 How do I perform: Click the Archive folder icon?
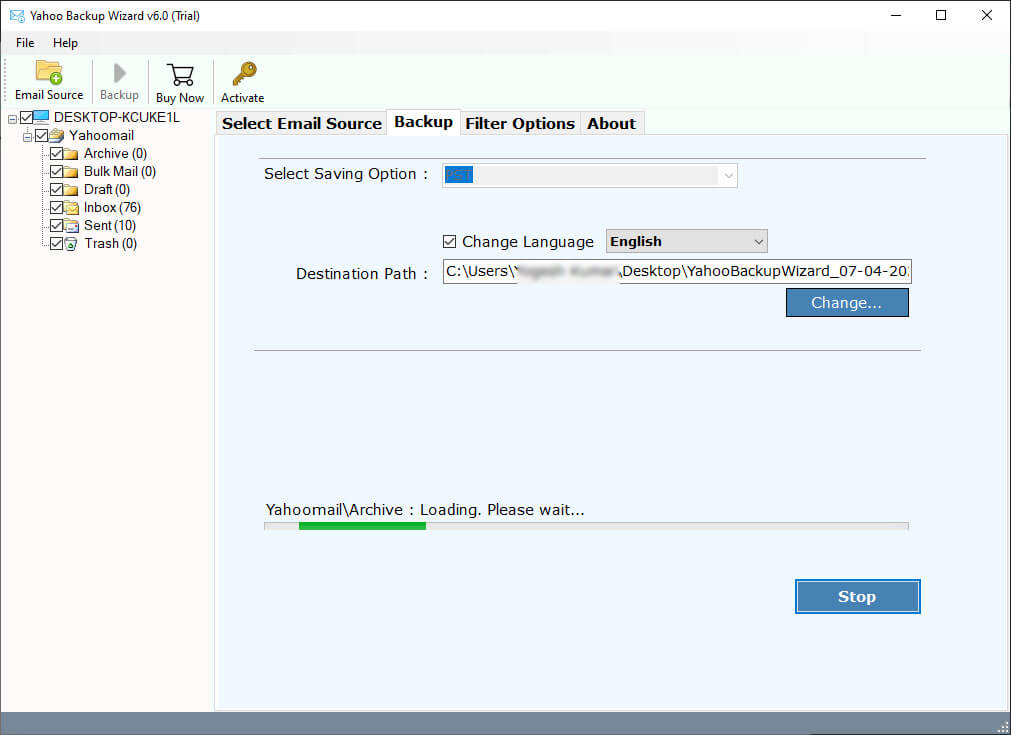(x=71, y=154)
